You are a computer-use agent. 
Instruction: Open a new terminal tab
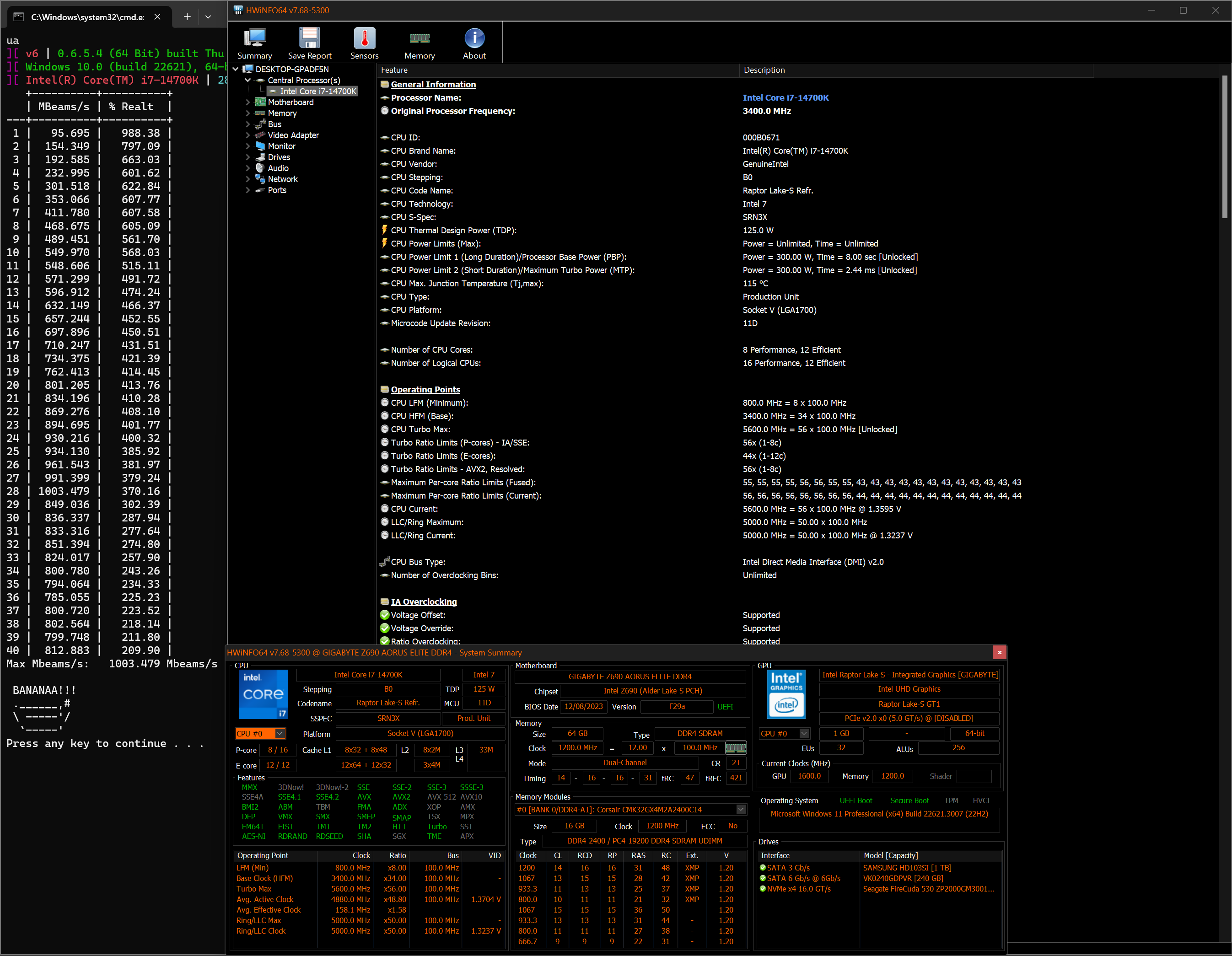click(x=187, y=17)
